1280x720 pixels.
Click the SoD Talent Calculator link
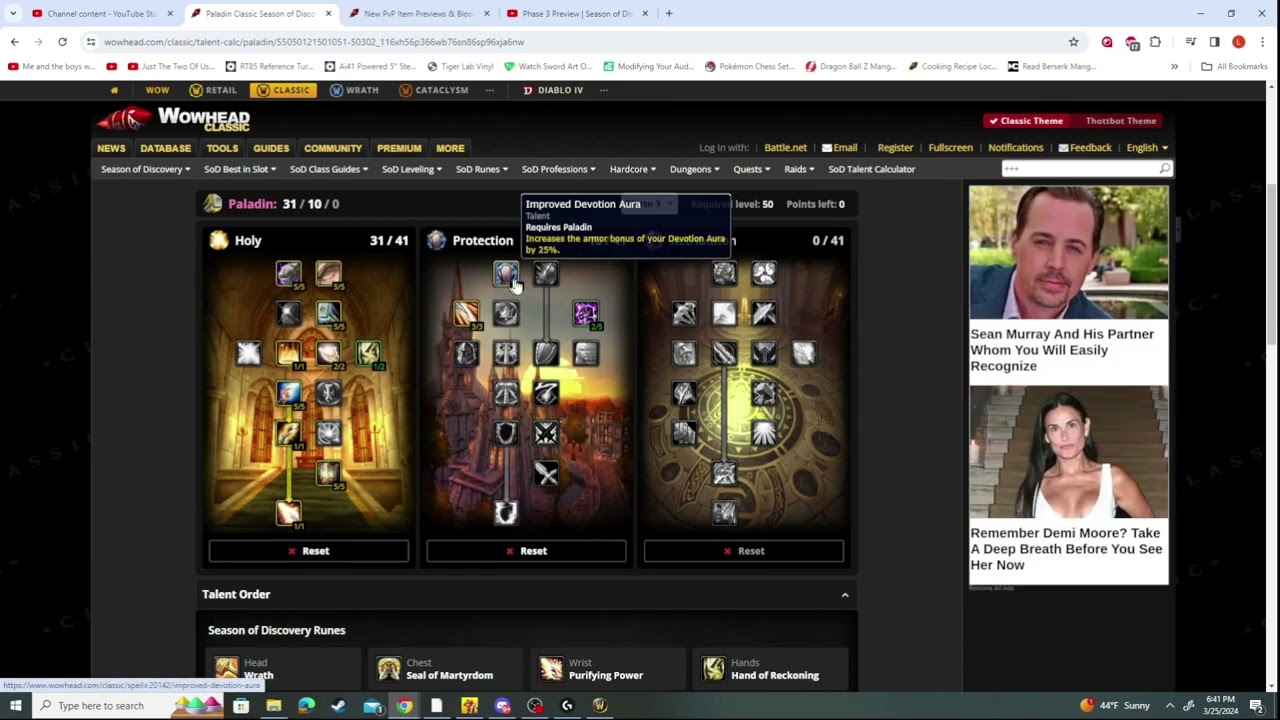871,169
